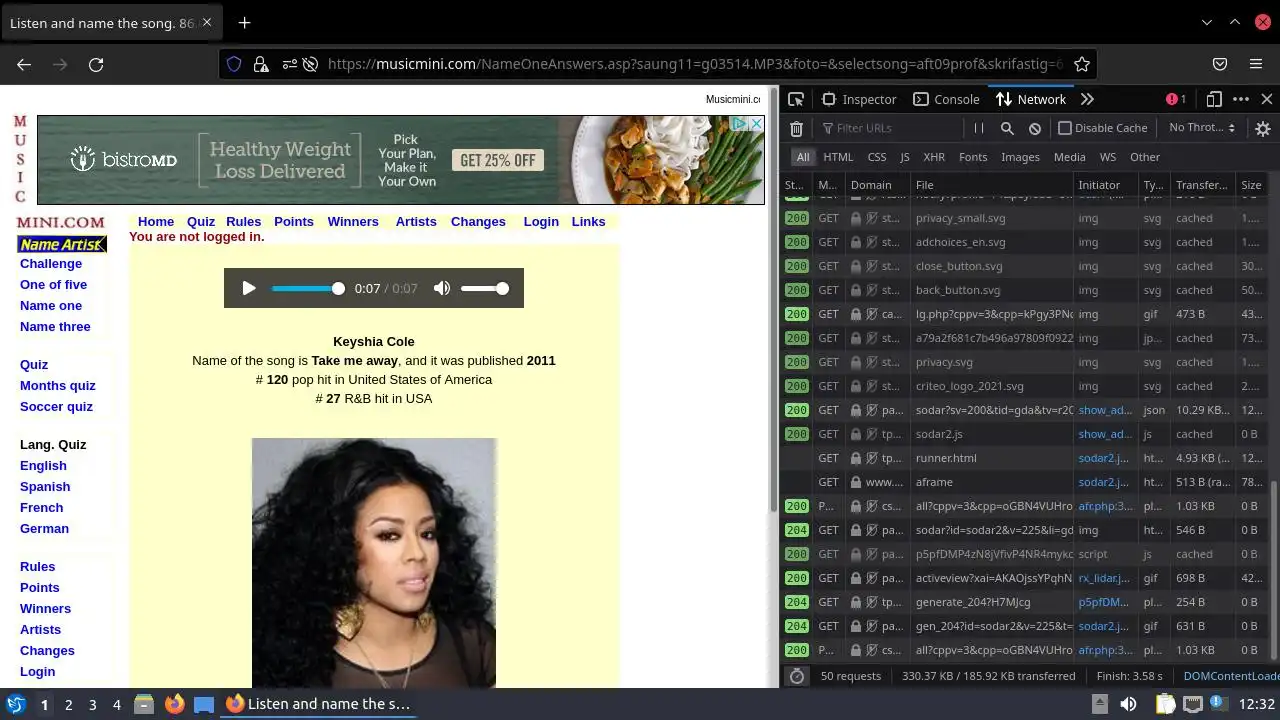Clear the network log with the trash icon
The height and width of the screenshot is (720, 1280).
tap(796, 128)
